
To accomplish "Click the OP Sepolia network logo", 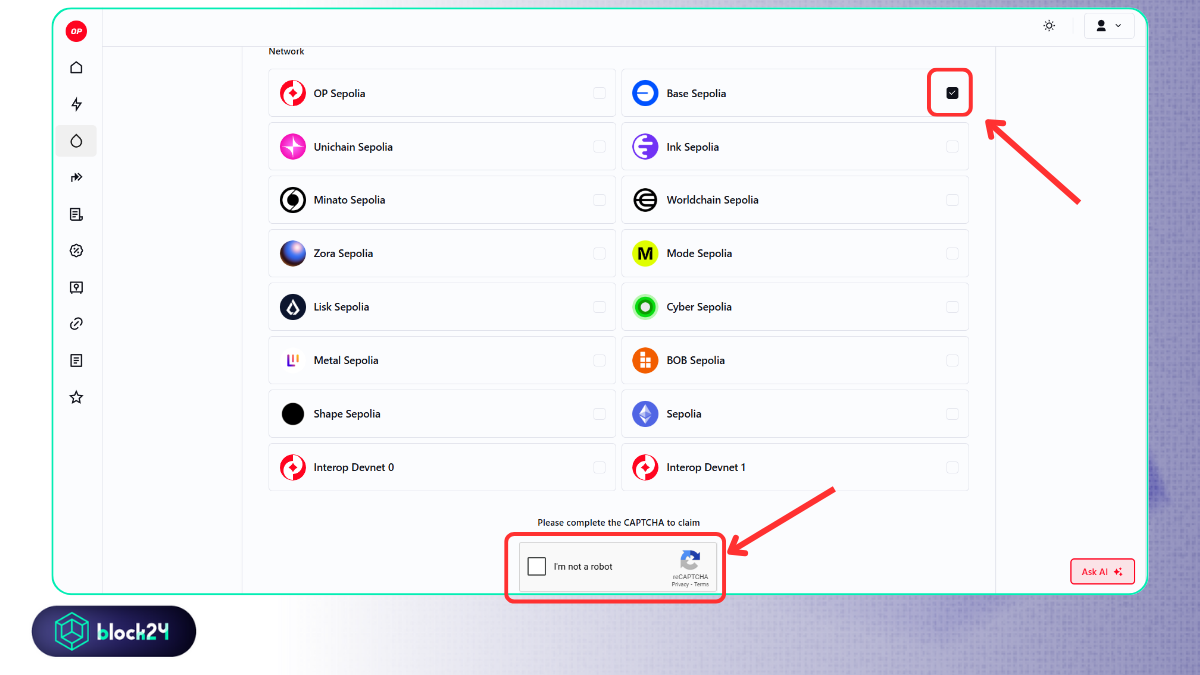I will (293, 93).
